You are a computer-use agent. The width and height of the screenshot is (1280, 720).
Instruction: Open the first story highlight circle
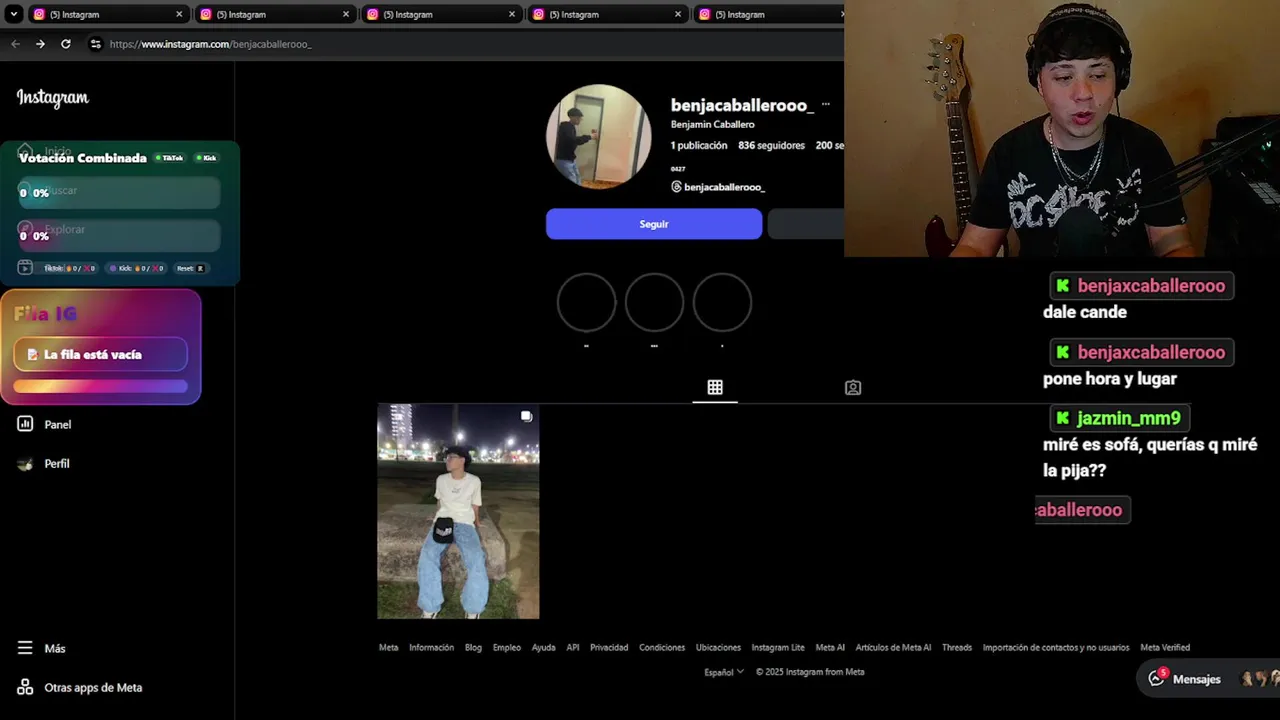point(586,302)
